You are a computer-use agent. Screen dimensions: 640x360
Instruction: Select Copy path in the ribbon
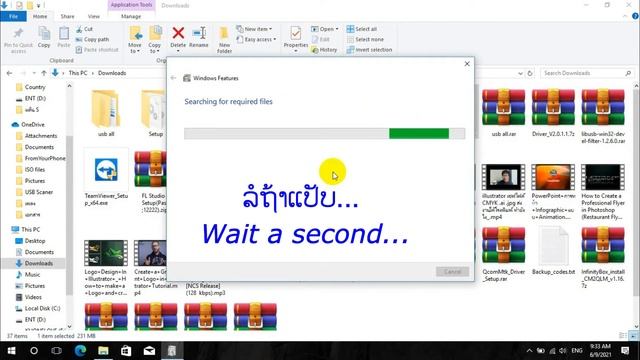coord(92,39)
